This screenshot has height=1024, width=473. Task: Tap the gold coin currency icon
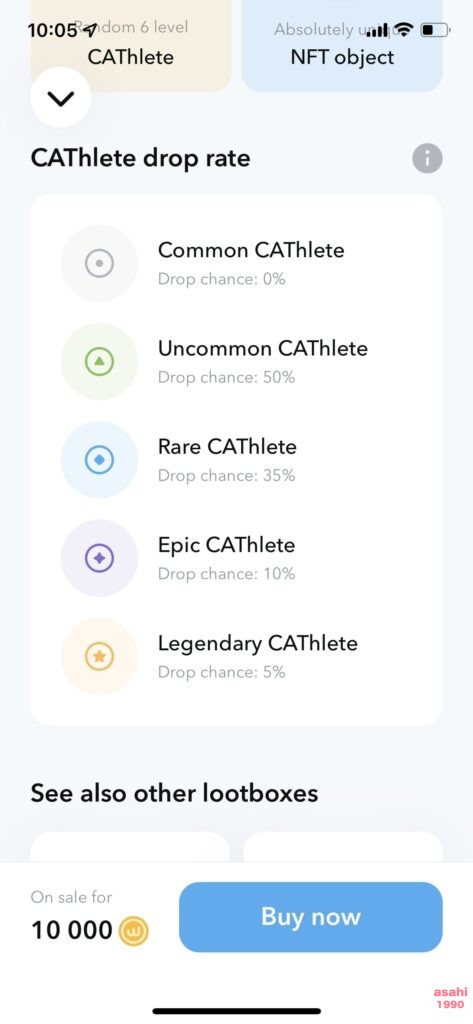(x=133, y=931)
